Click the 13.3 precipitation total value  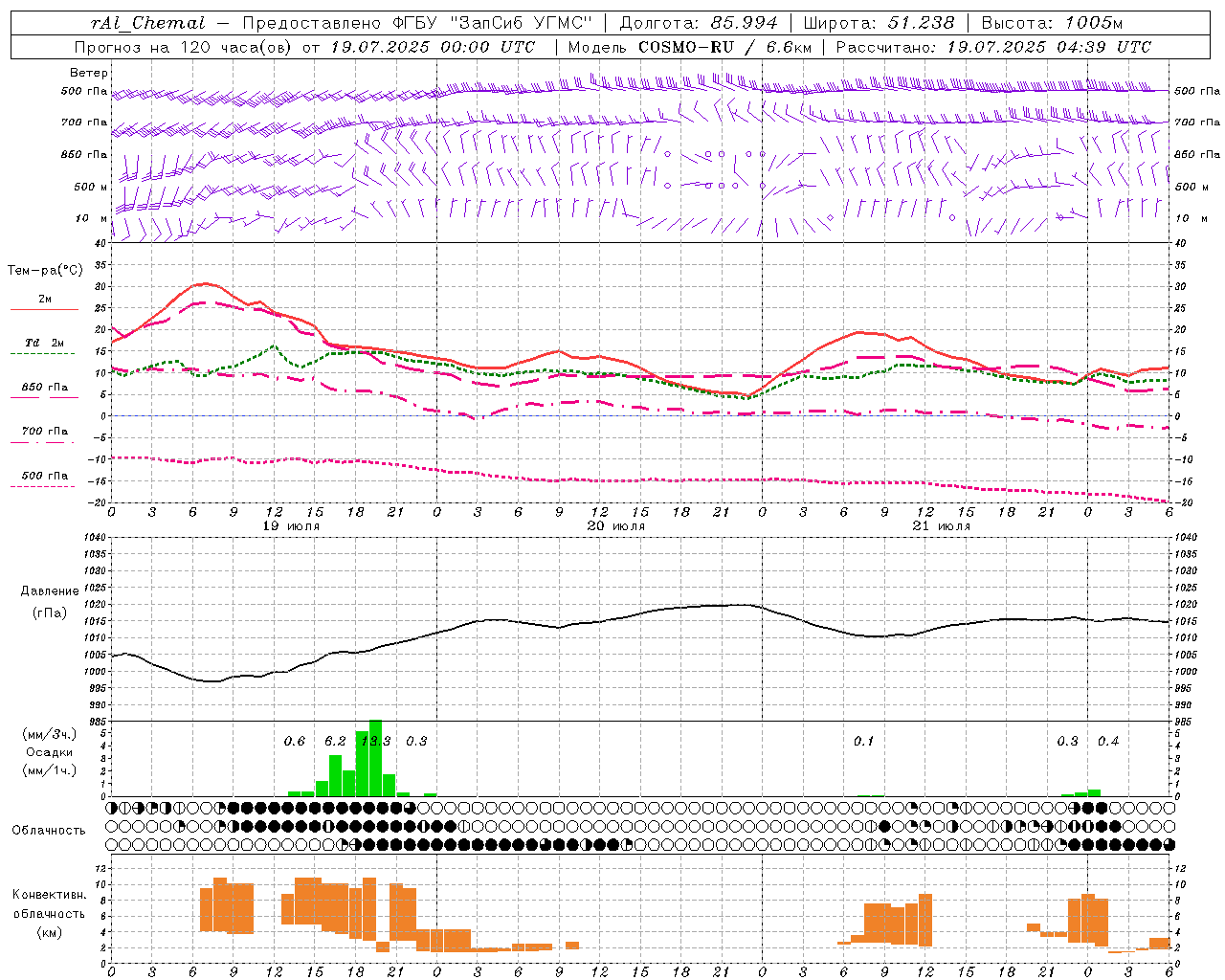point(375,741)
